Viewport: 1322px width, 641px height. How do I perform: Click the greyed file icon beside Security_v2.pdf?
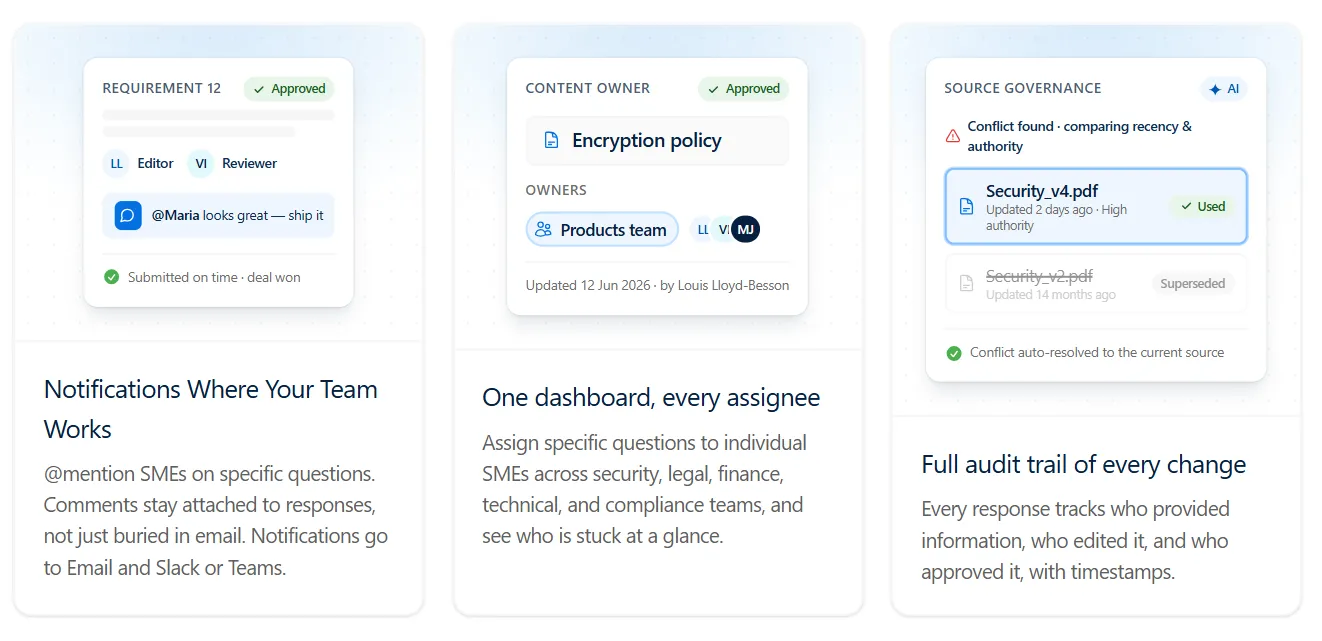(966, 284)
